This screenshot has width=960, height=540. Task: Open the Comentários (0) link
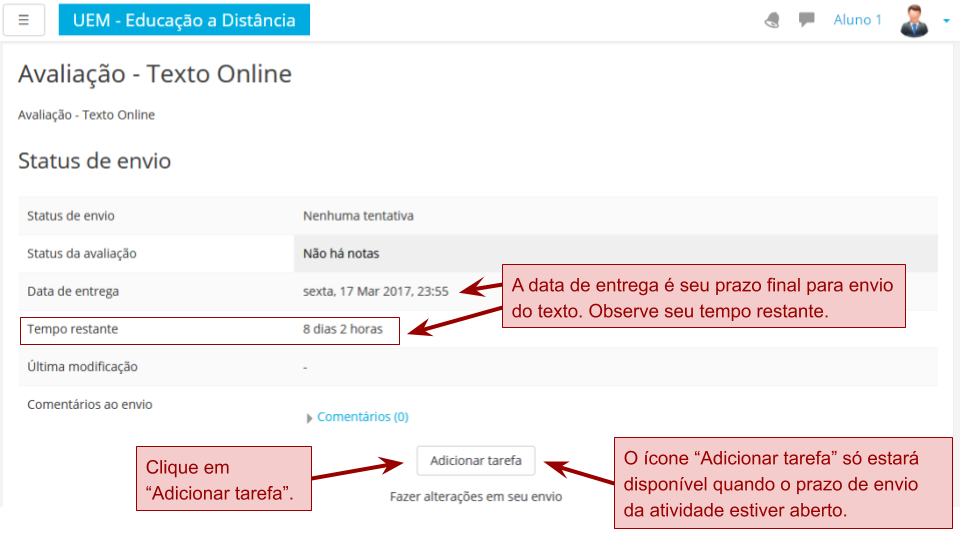tap(362, 417)
